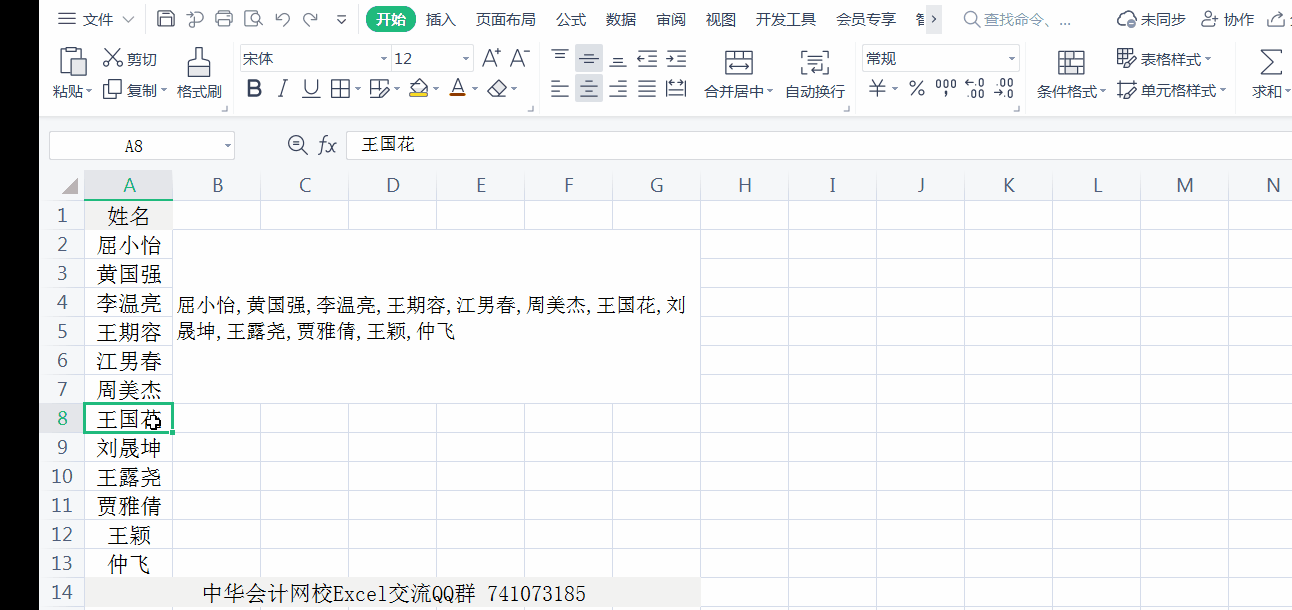Click the fill color bucket swatch
1292x610 pixels.
pos(418,89)
